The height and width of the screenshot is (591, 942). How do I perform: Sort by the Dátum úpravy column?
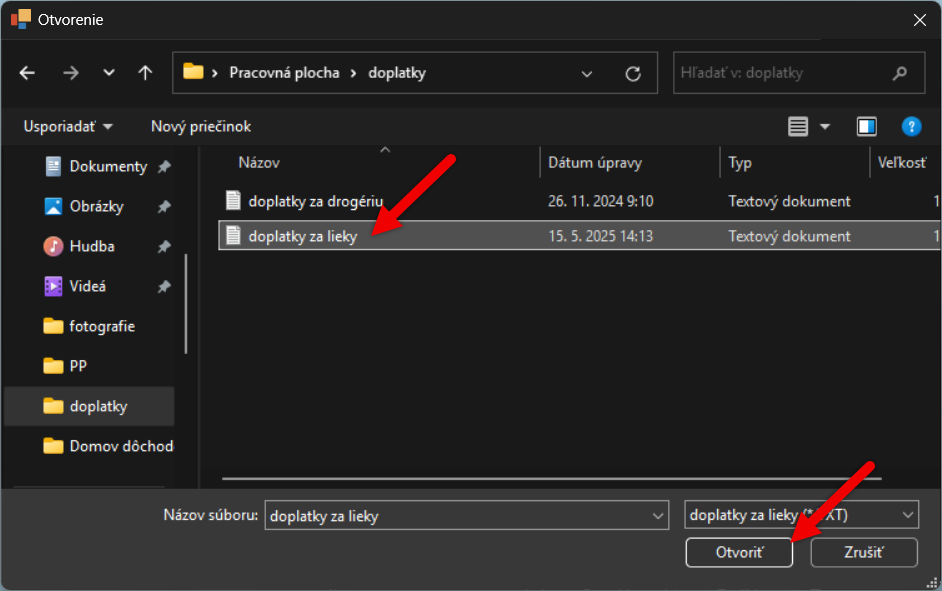point(595,163)
